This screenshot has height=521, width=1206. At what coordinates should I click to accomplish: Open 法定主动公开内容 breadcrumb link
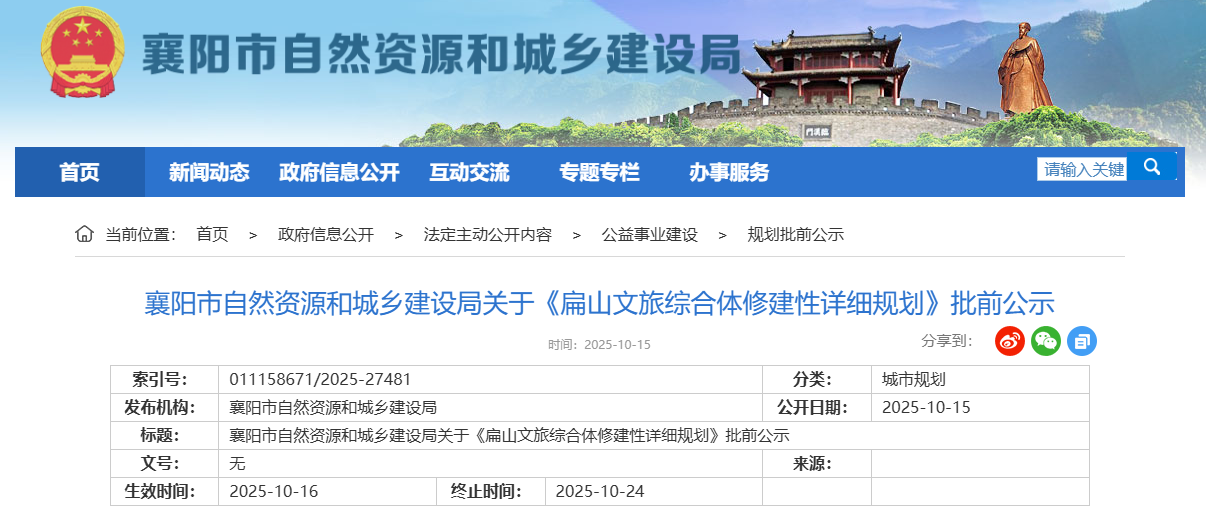pyautogui.click(x=488, y=235)
